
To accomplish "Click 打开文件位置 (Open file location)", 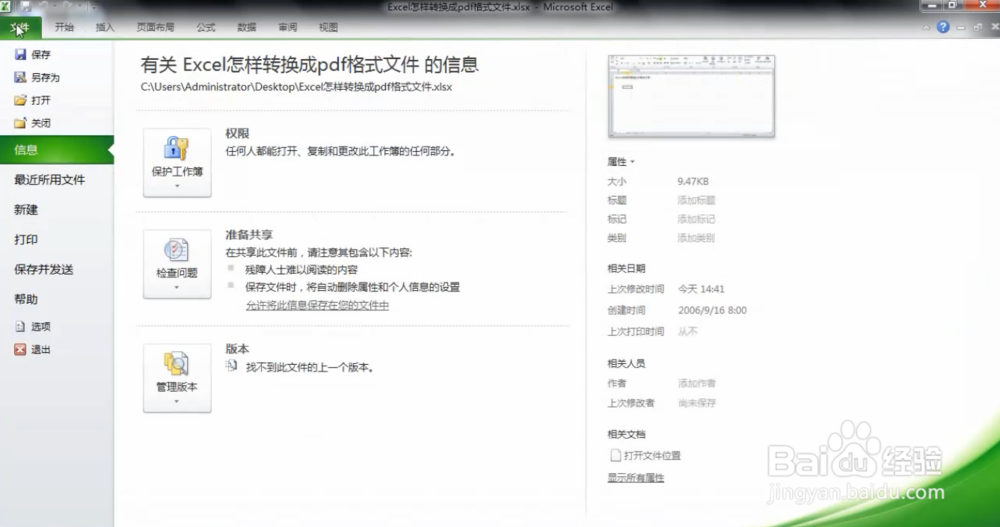I will coord(652,456).
